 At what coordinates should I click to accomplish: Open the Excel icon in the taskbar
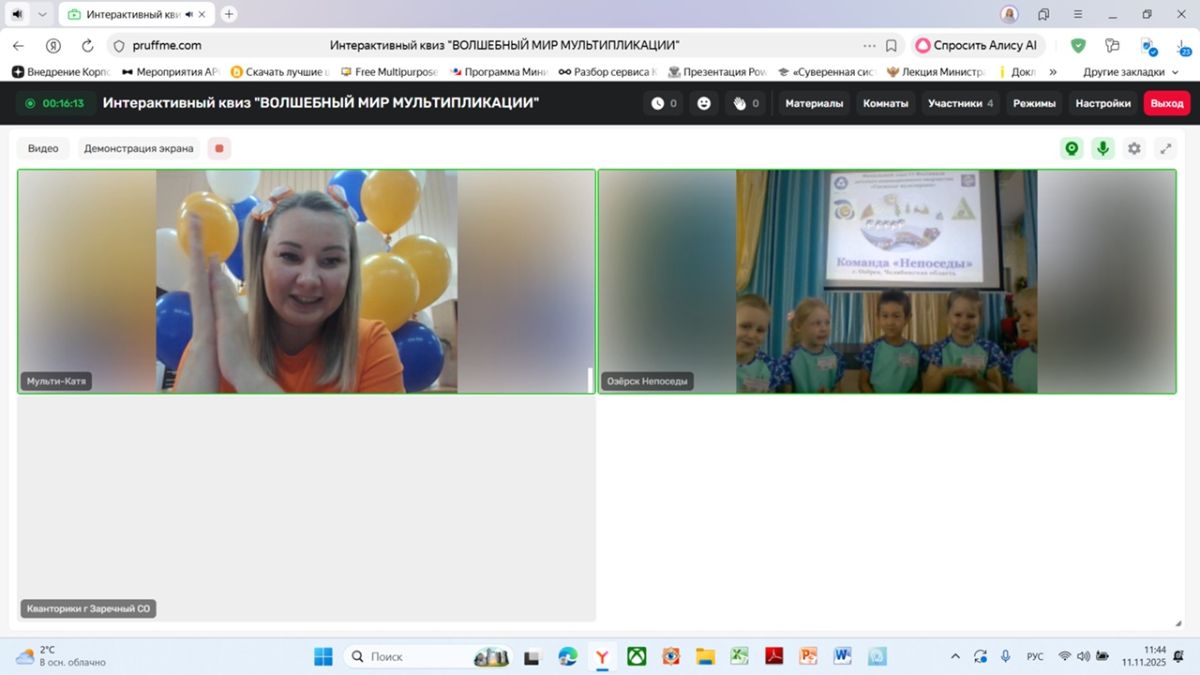click(x=739, y=656)
